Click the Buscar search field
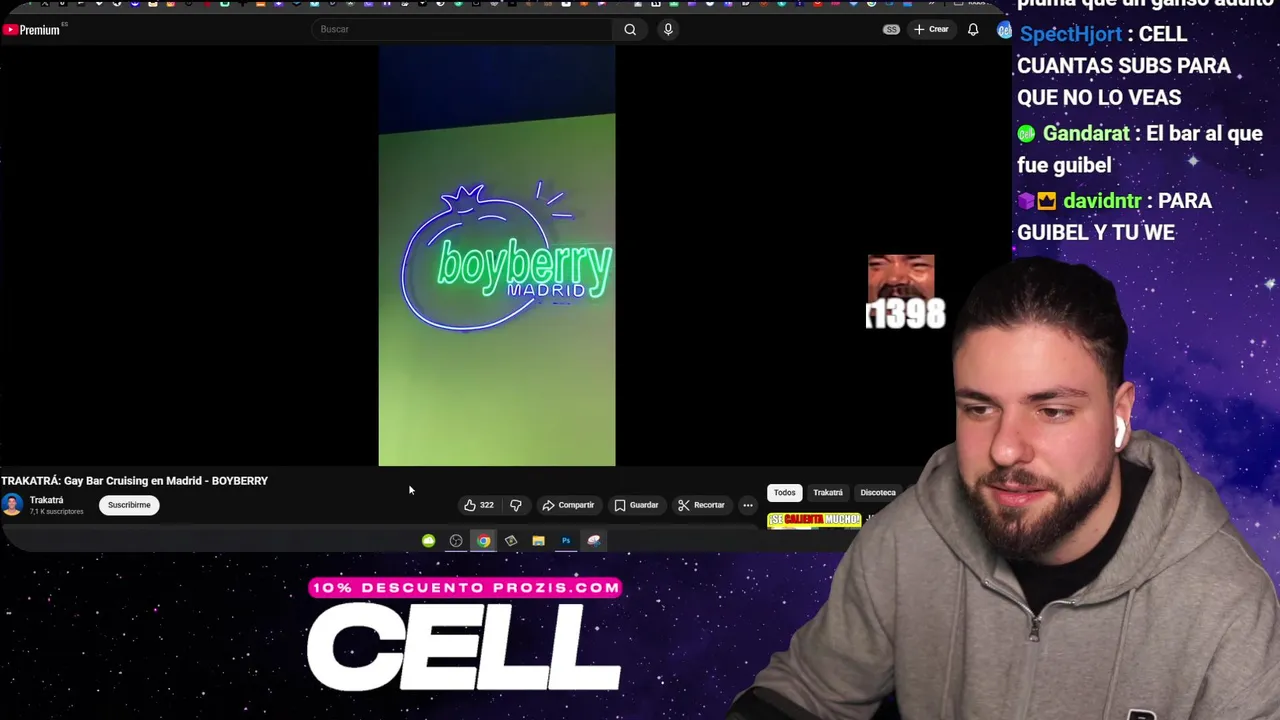This screenshot has width=1280, height=720. 462,29
